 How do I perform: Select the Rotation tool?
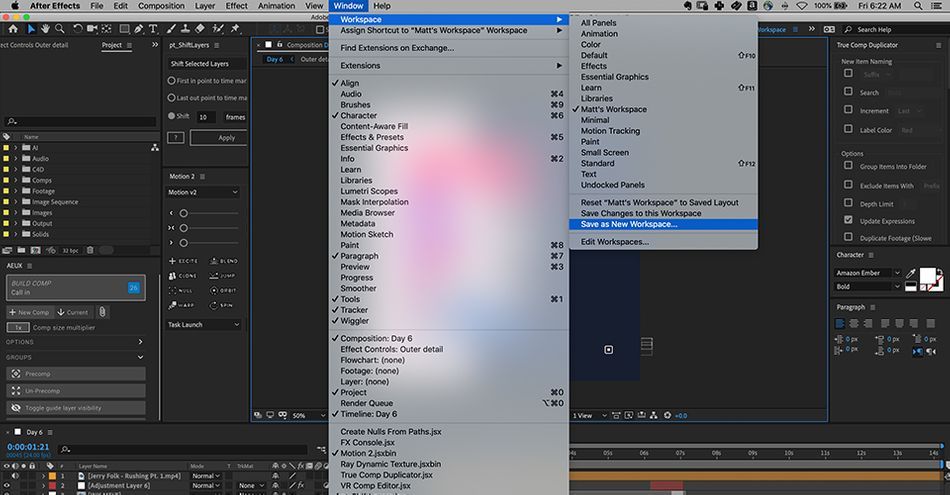point(78,29)
